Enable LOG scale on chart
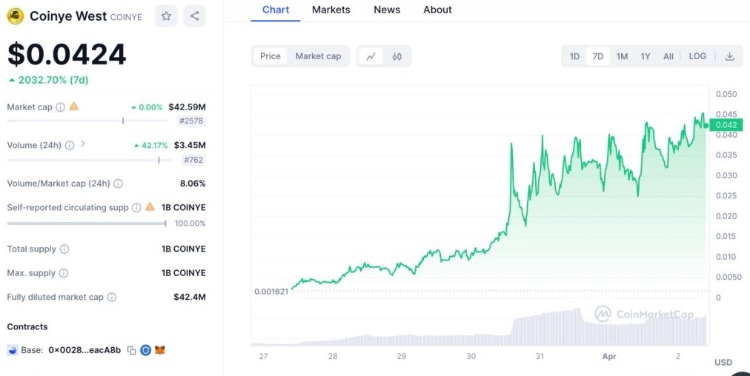The height and width of the screenshot is (376, 750). [697, 56]
